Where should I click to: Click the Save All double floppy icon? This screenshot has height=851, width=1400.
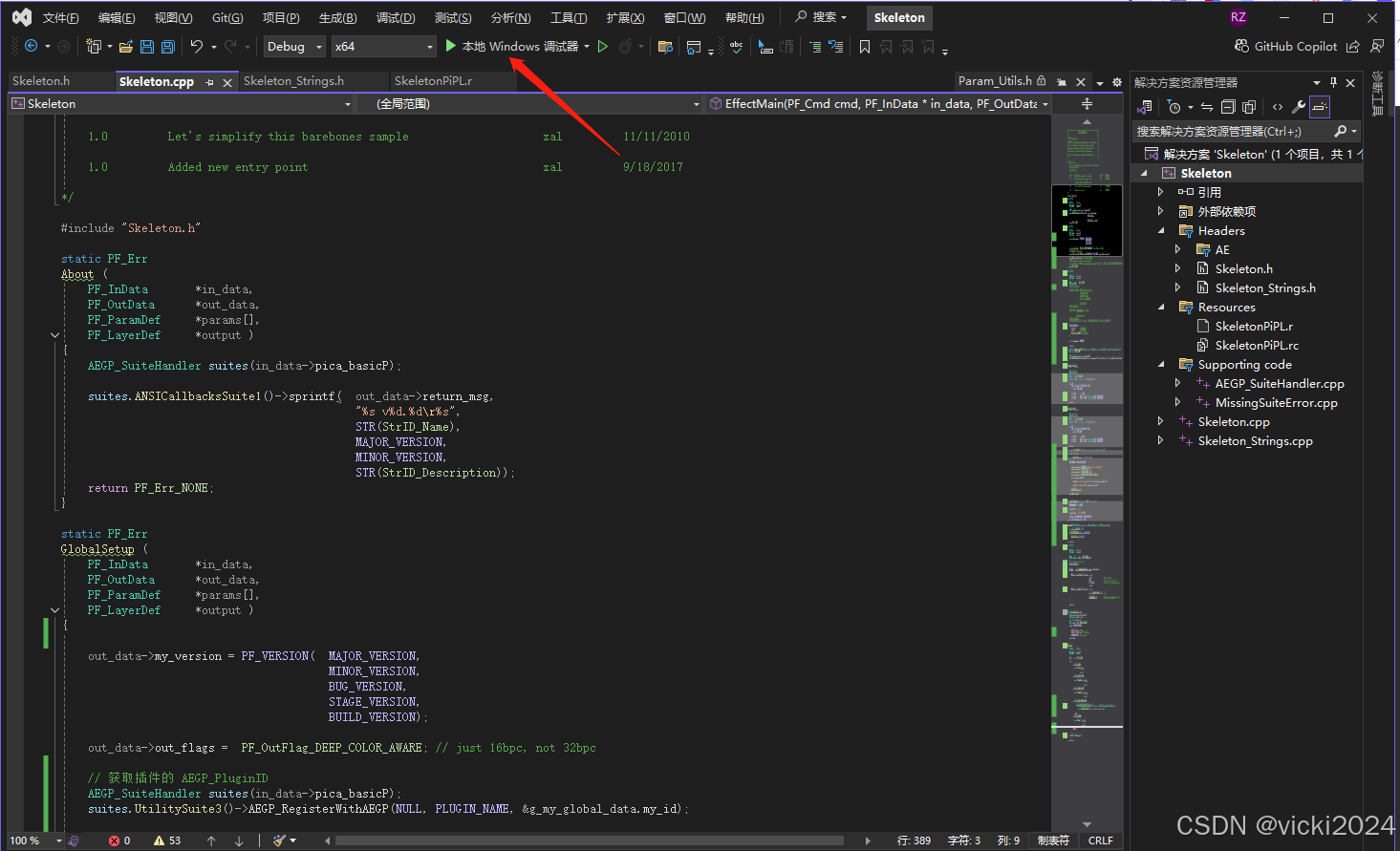pos(168,46)
